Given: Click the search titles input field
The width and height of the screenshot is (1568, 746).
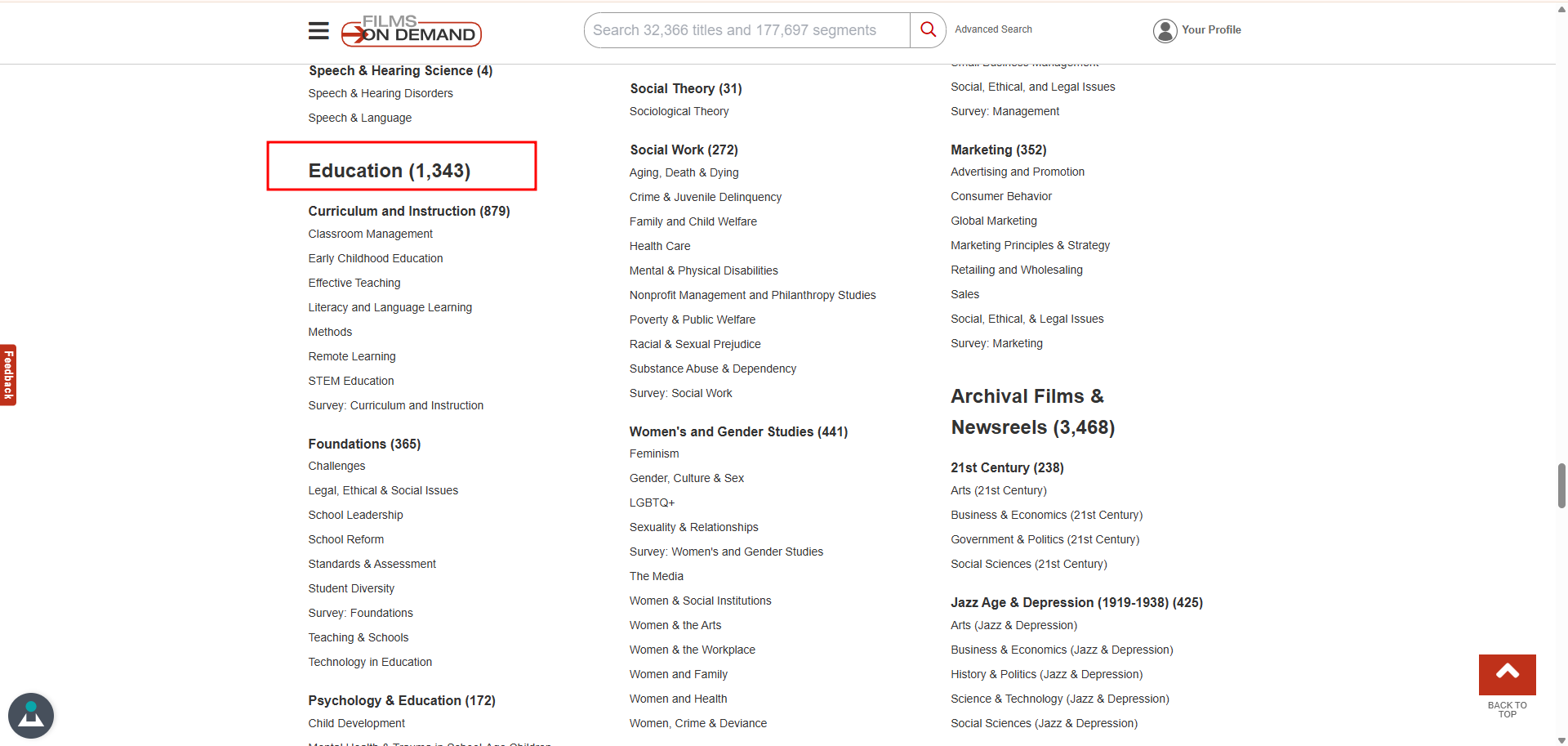Looking at the screenshot, I should [746, 30].
